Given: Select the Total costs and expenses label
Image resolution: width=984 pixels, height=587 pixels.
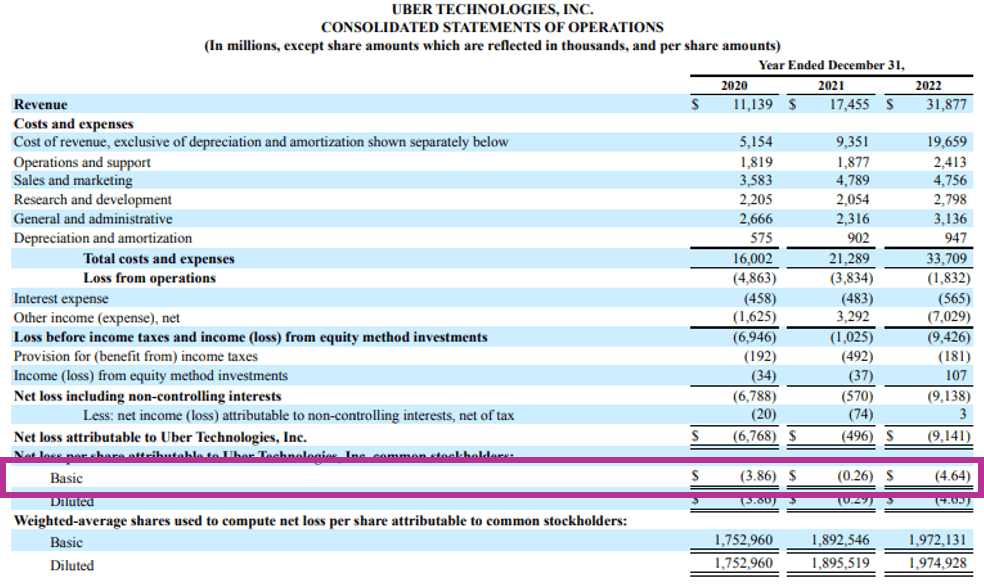Looking at the screenshot, I should [159, 259].
